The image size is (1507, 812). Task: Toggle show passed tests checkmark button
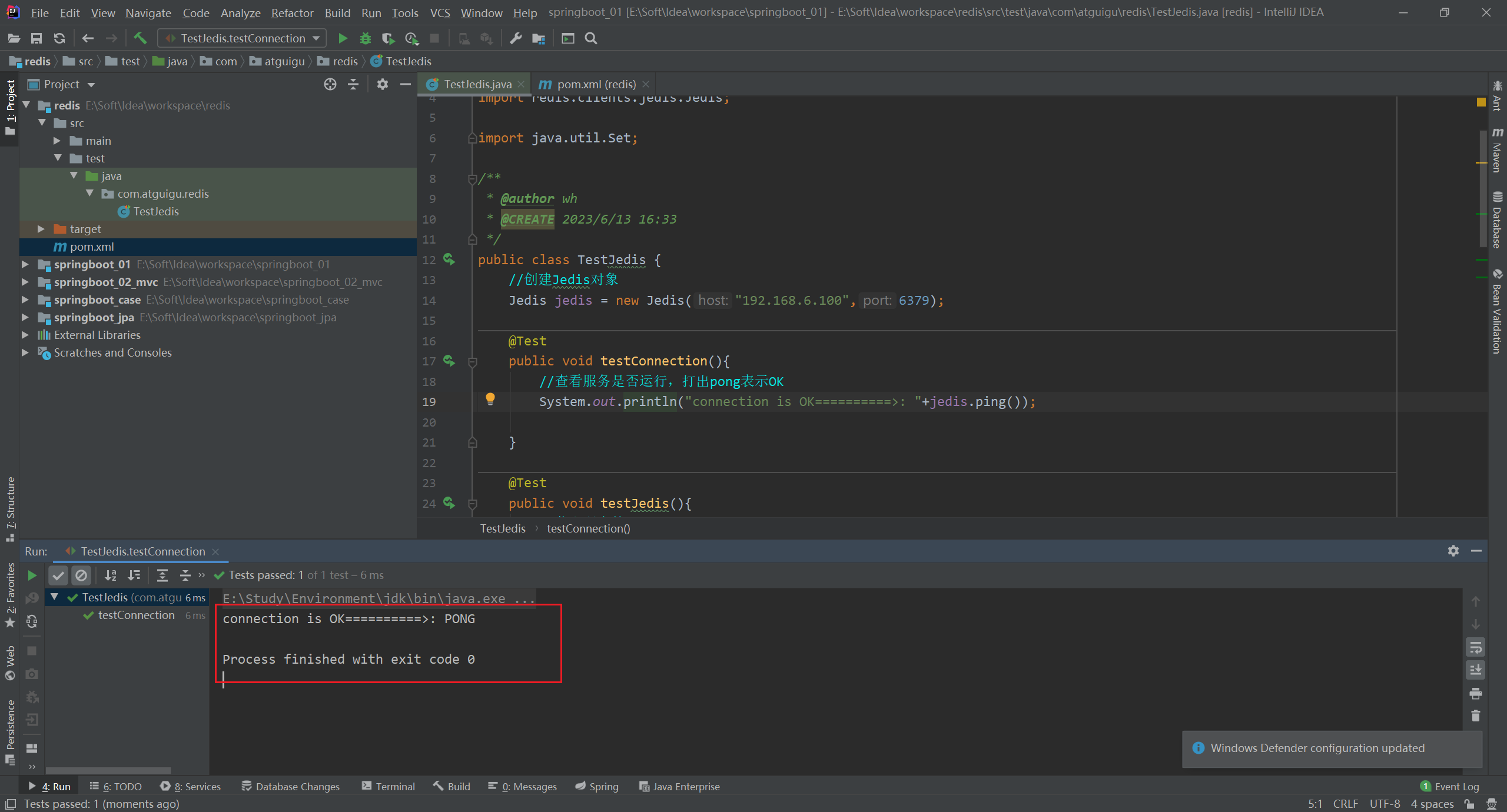click(58, 575)
